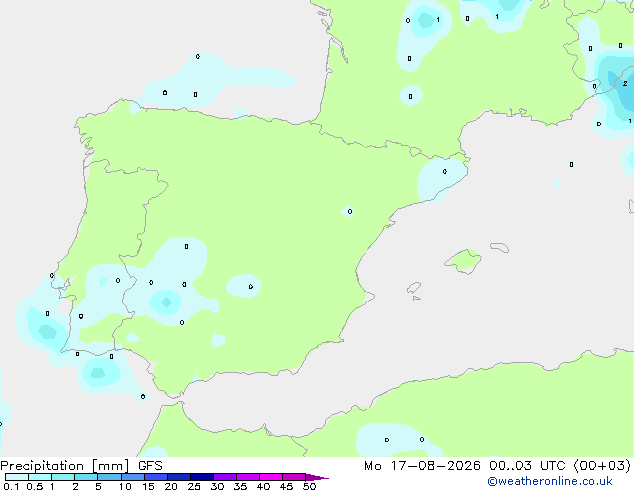Select the purple 30 to 35 mm swatch
634x490 pixels.
point(225,477)
